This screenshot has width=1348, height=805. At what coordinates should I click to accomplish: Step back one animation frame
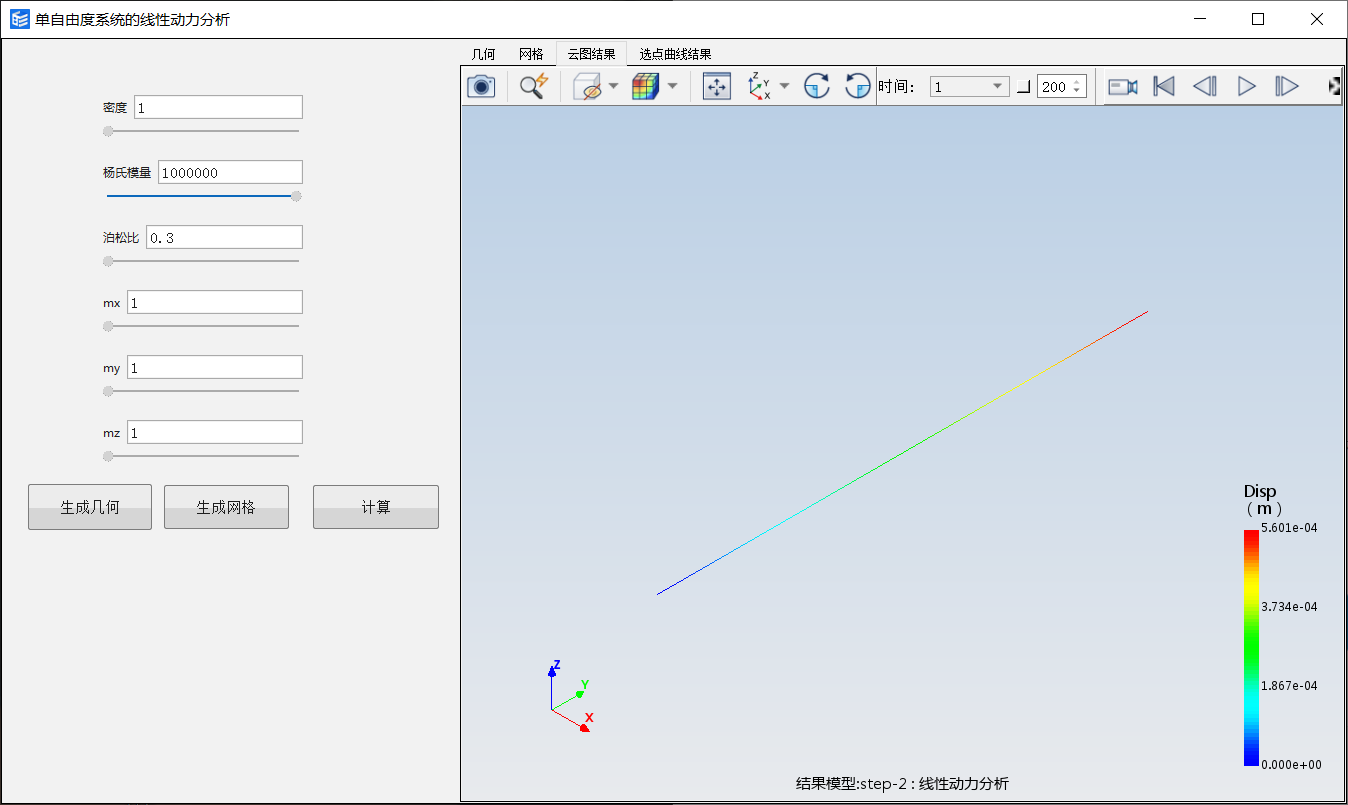pyautogui.click(x=1205, y=87)
